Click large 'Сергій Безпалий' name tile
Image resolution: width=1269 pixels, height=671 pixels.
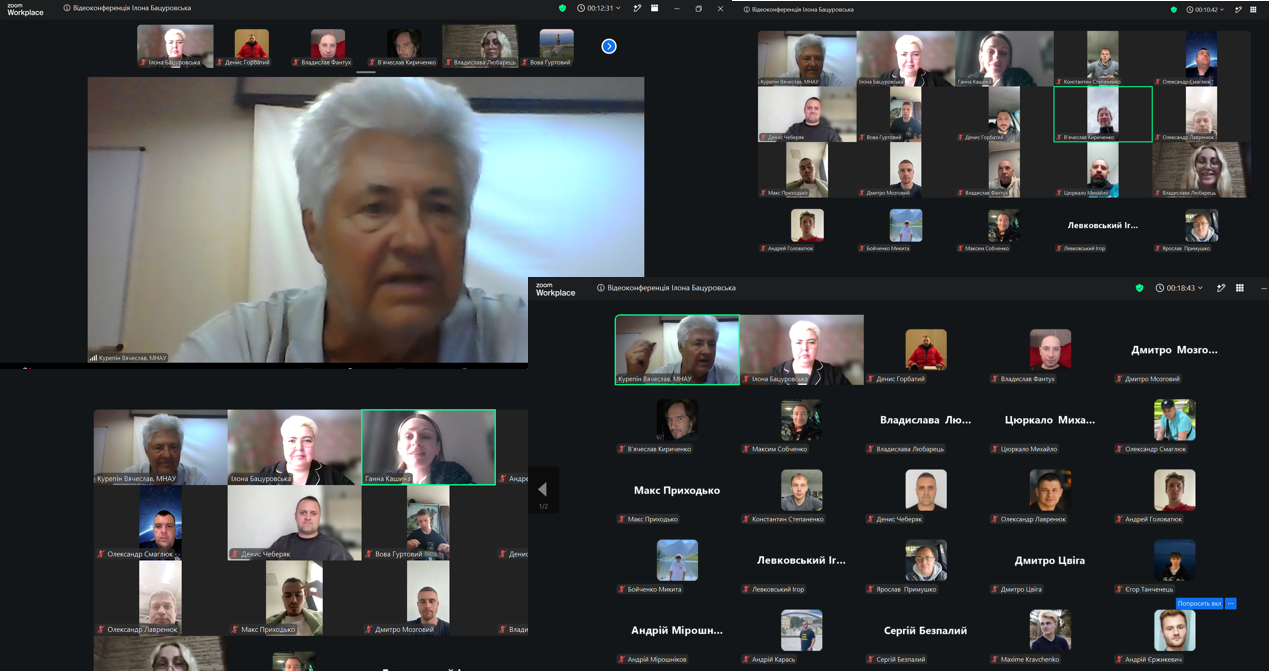click(925, 631)
